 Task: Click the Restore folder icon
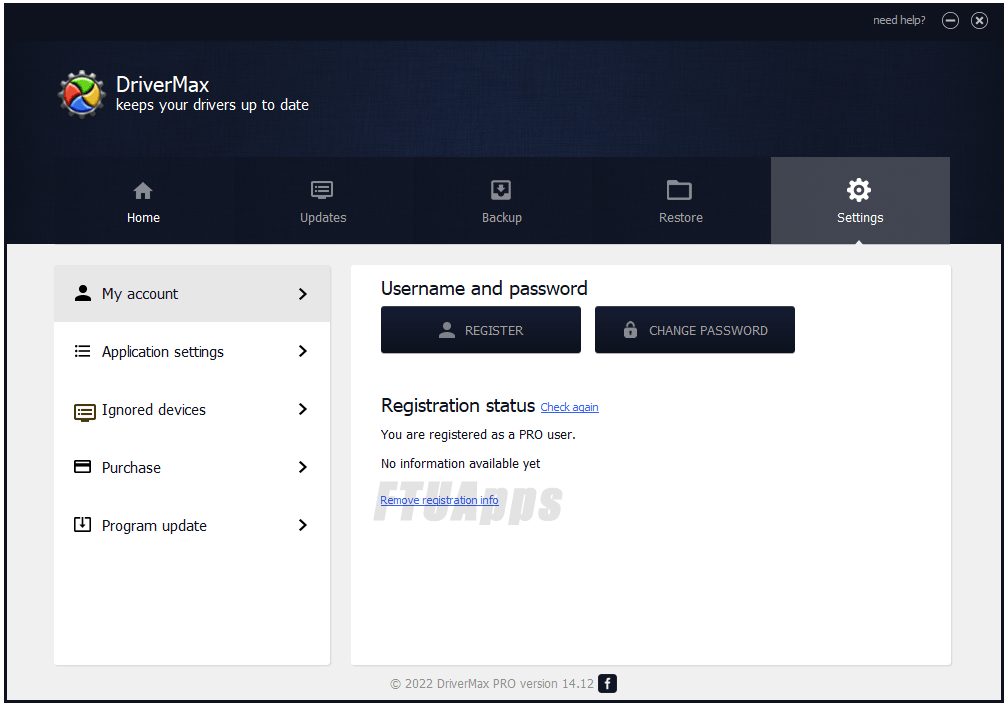[x=679, y=190]
